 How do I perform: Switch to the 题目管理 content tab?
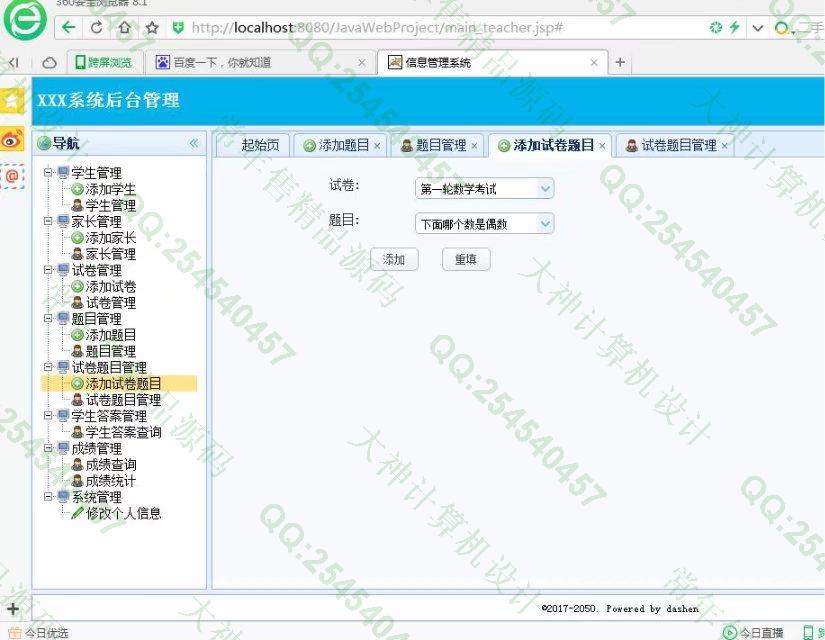pyautogui.click(x=441, y=145)
